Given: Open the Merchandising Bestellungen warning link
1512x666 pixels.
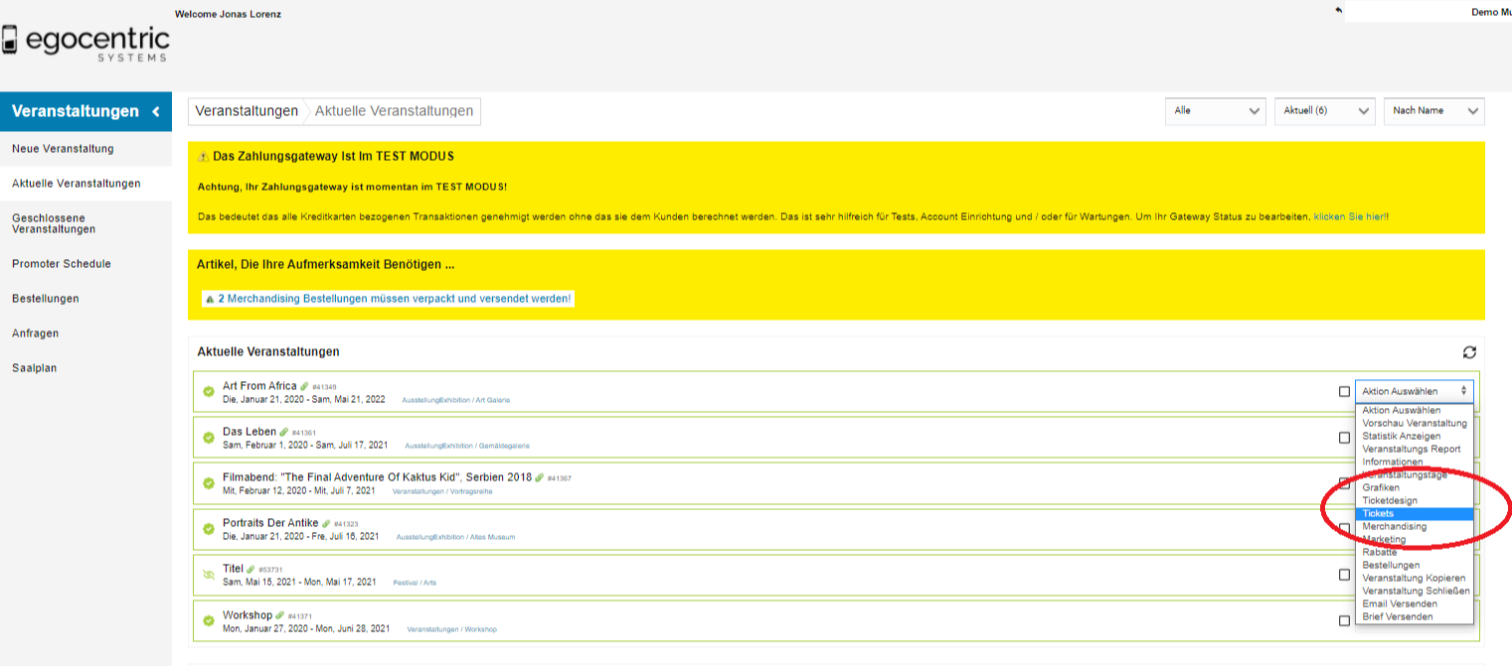Looking at the screenshot, I should click(394, 299).
